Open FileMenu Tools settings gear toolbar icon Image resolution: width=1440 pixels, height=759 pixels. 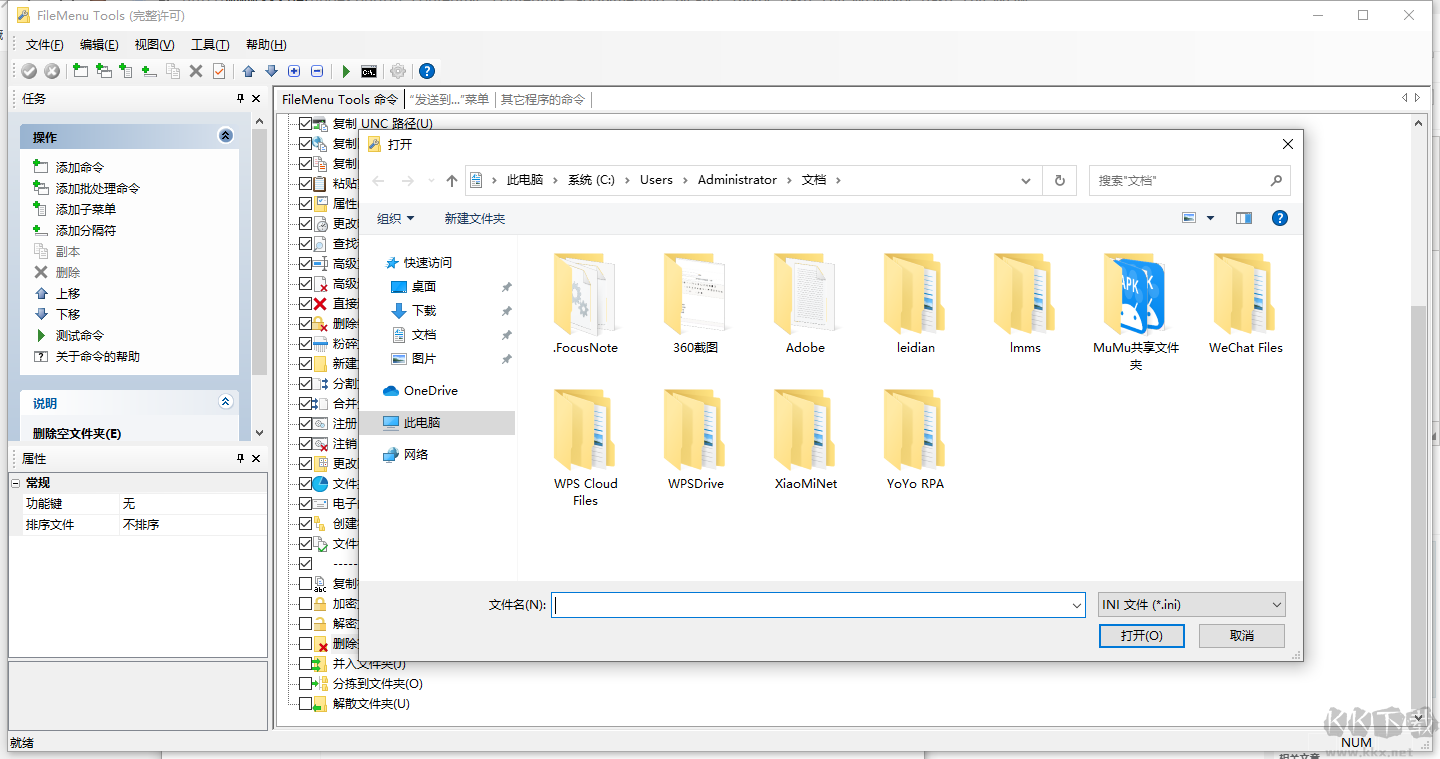coord(397,71)
